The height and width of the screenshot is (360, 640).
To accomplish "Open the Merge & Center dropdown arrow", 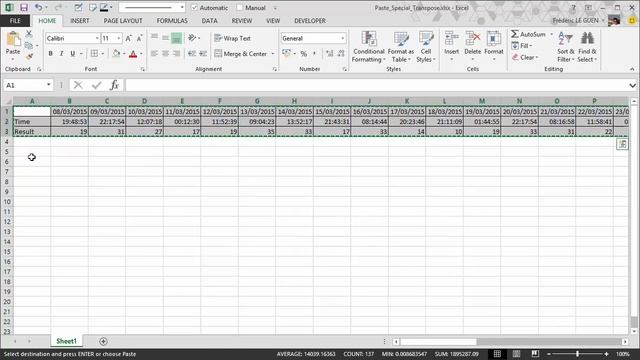I will coord(273,53).
